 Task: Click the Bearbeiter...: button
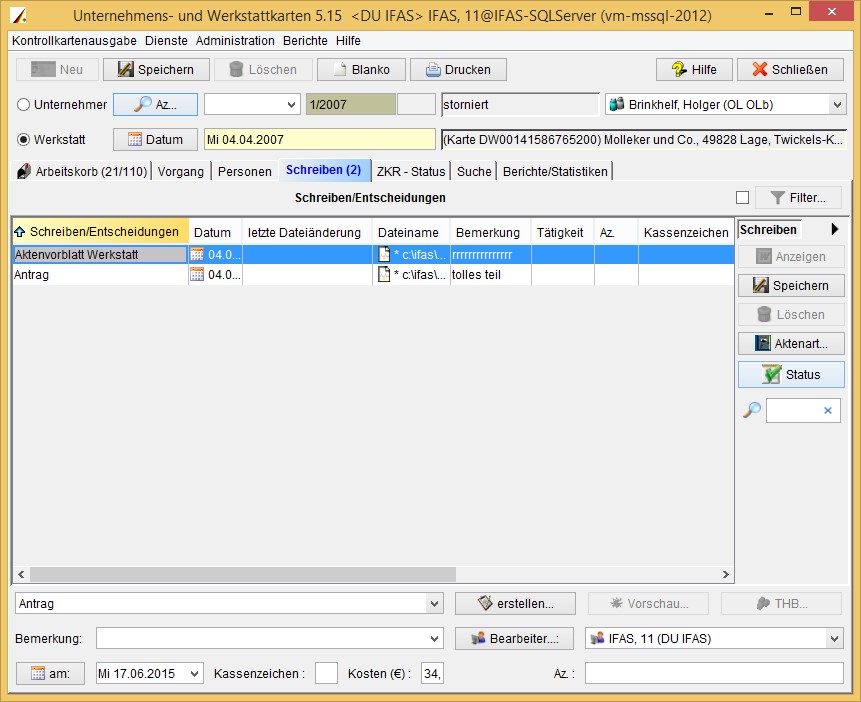(x=515, y=638)
